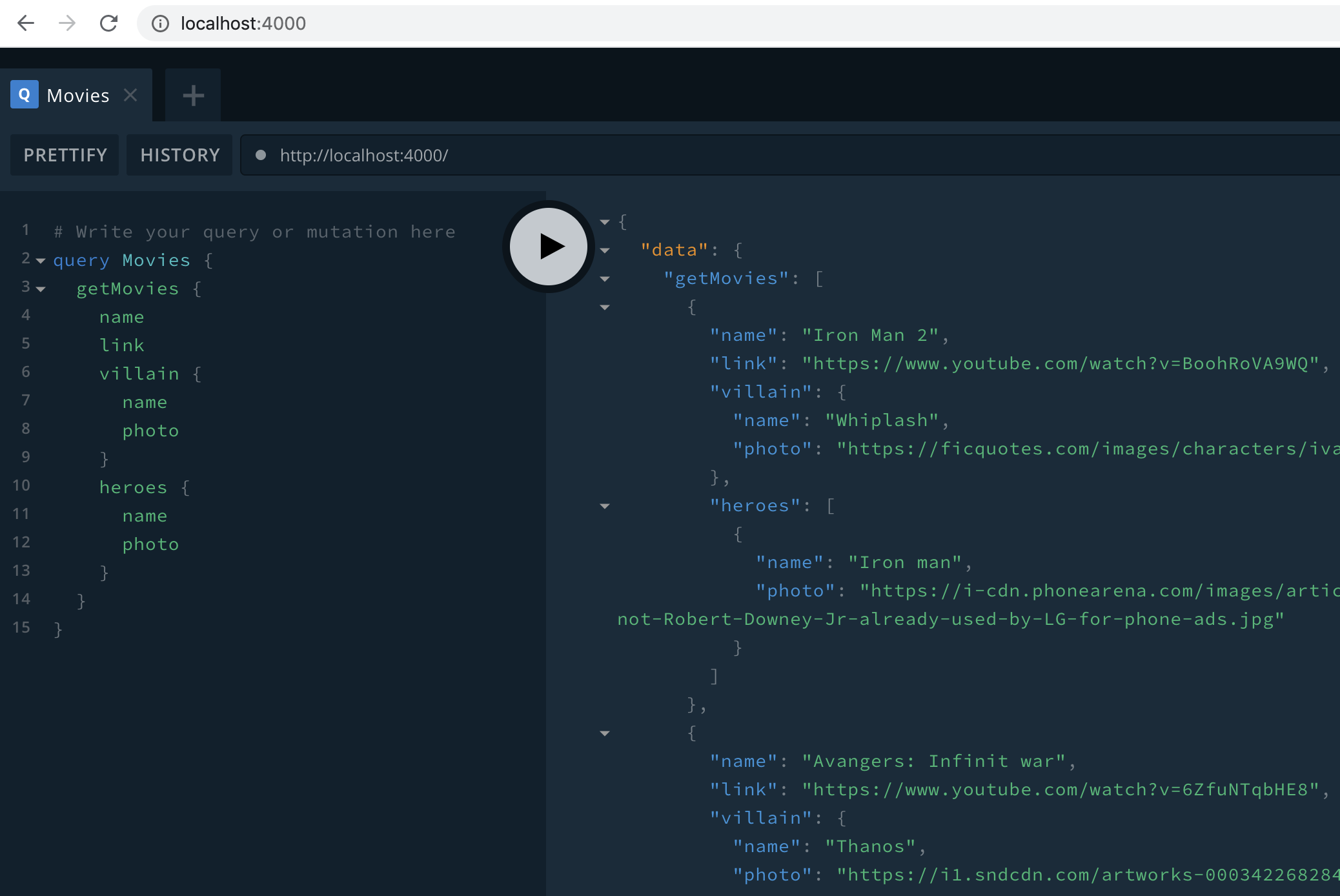Collapse the Avangers movie object
Viewport: 1340px width, 896px height.
tap(605, 733)
